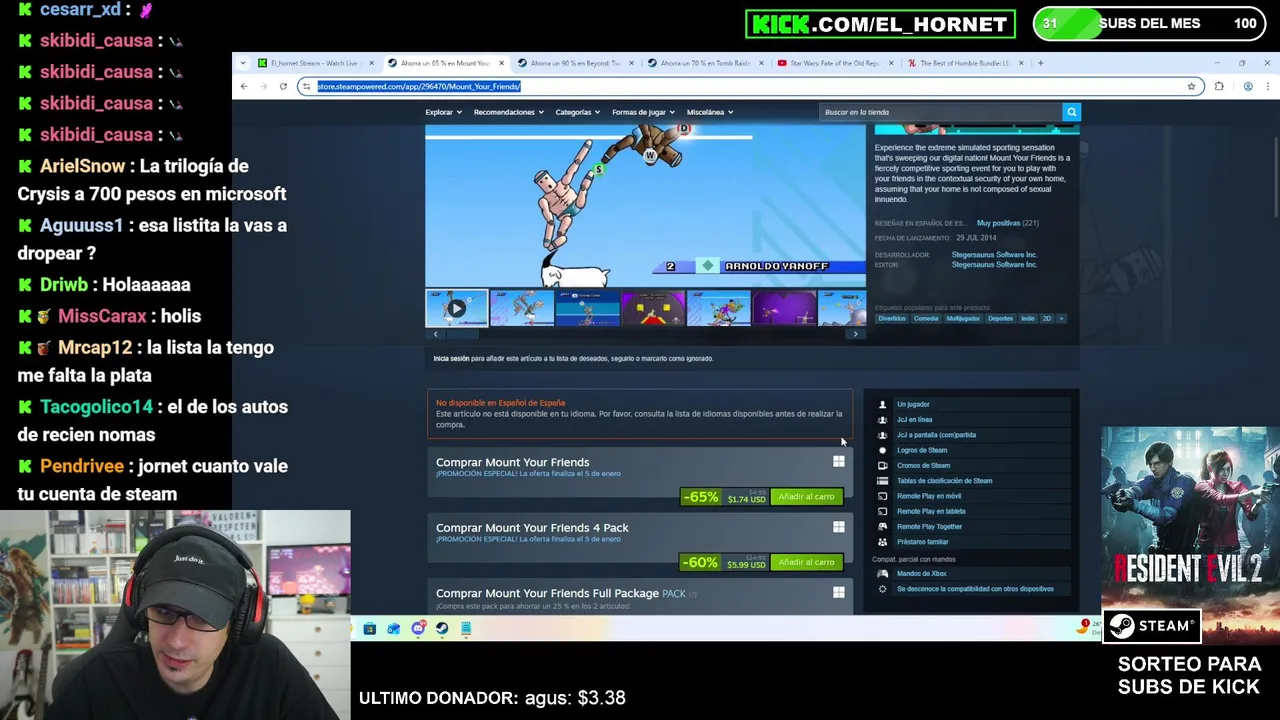Close the Mount Your Friends tab
The height and width of the screenshot is (720, 1280).
pyautogui.click(x=502, y=63)
